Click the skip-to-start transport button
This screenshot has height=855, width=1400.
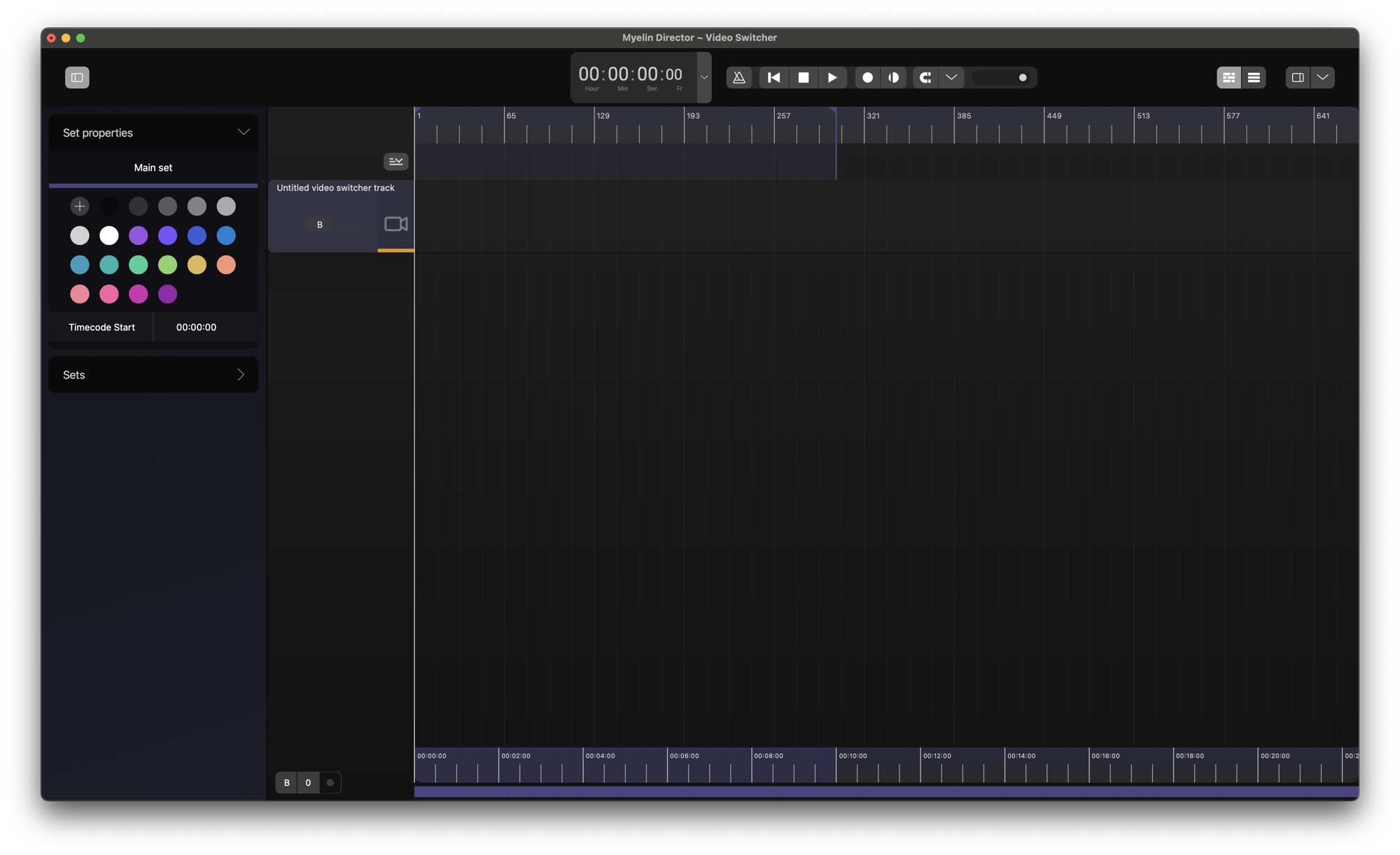(x=773, y=78)
